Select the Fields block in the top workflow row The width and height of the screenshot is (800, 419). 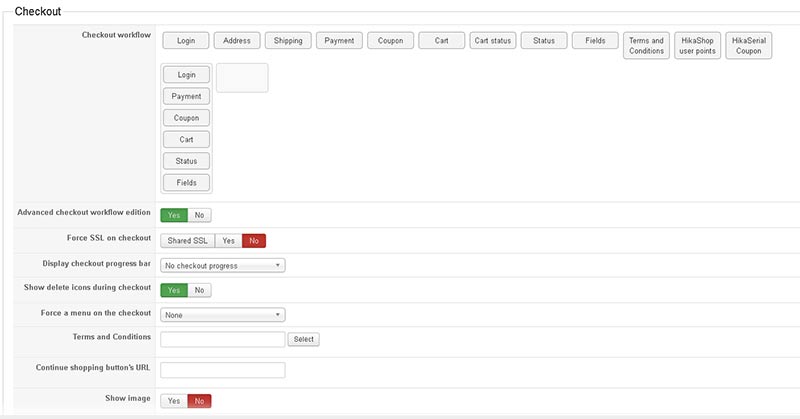595,40
